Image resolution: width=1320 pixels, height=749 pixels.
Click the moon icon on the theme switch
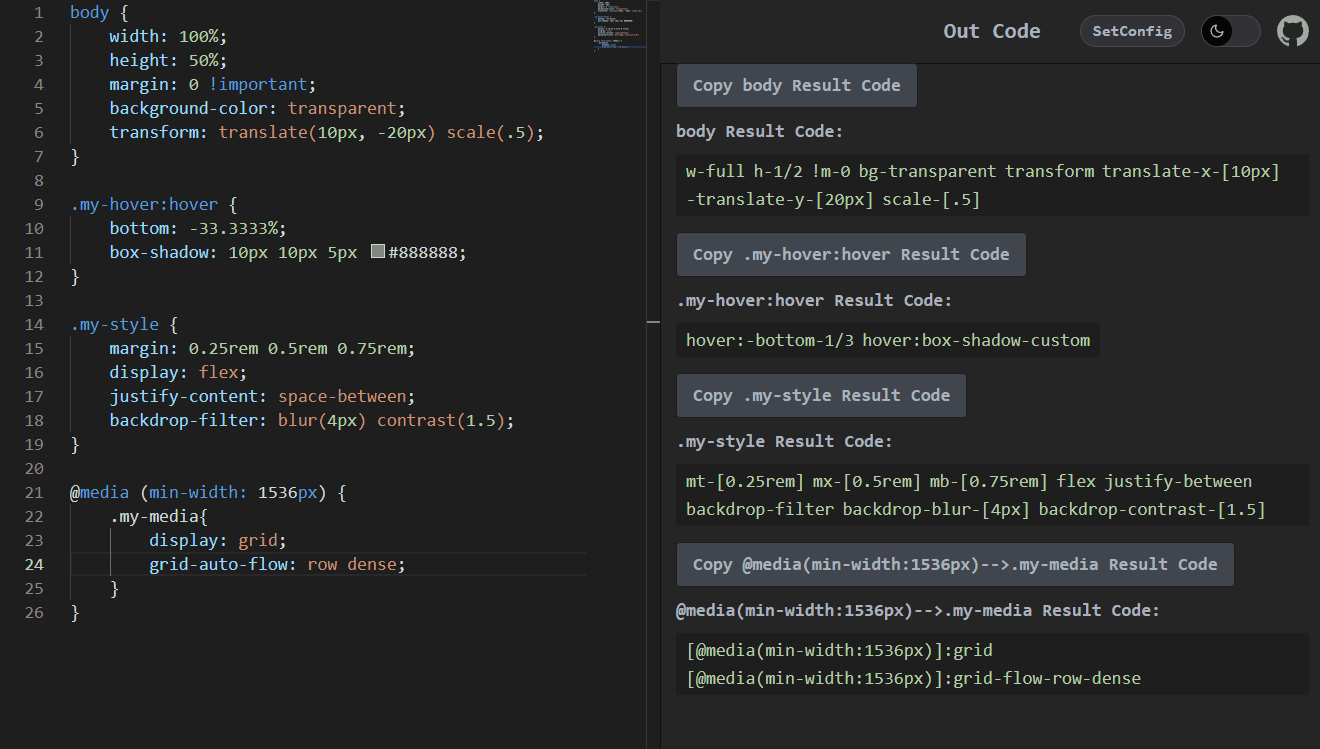coord(1219,31)
